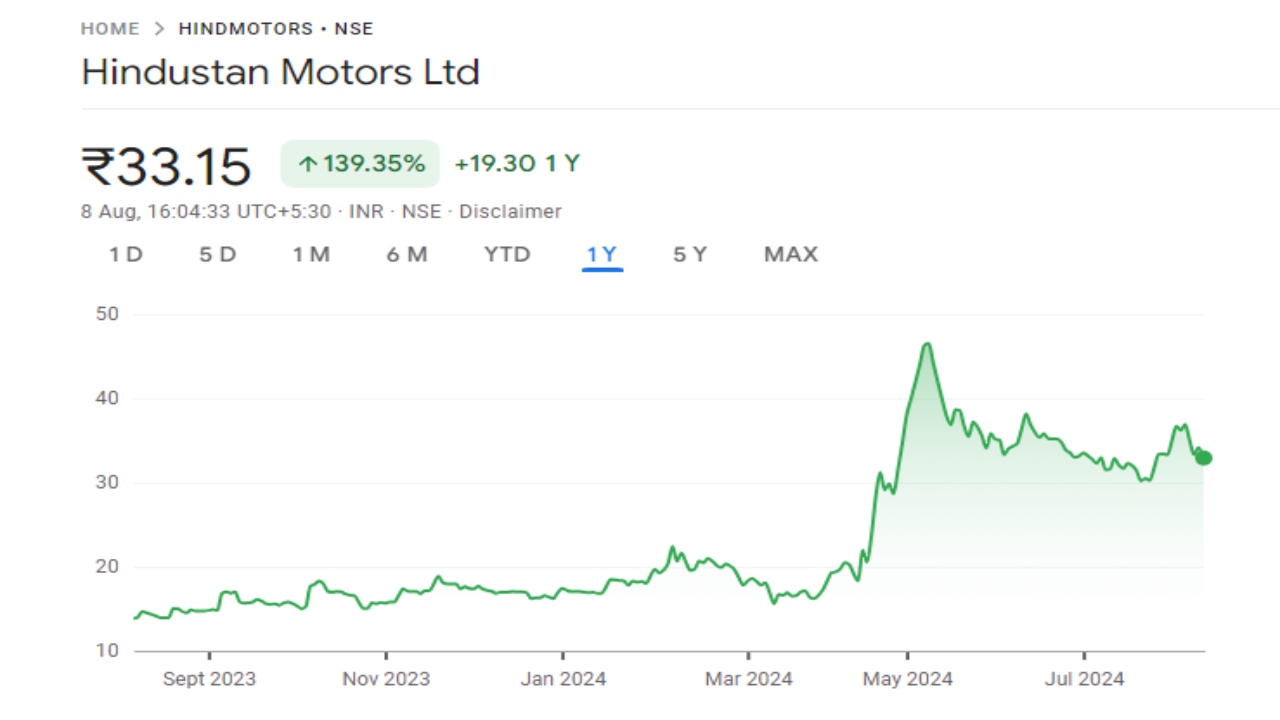Show the MAX price history
The width and height of the screenshot is (1280, 720).
point(791,254)
